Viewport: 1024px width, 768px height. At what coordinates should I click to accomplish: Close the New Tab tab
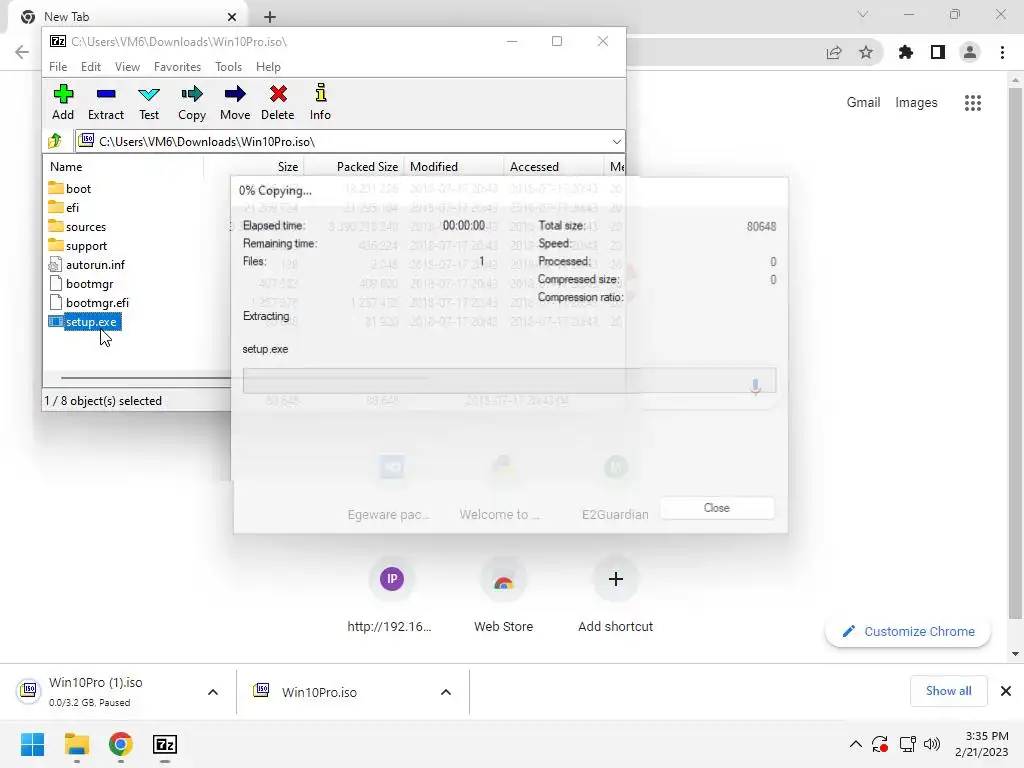232,17
